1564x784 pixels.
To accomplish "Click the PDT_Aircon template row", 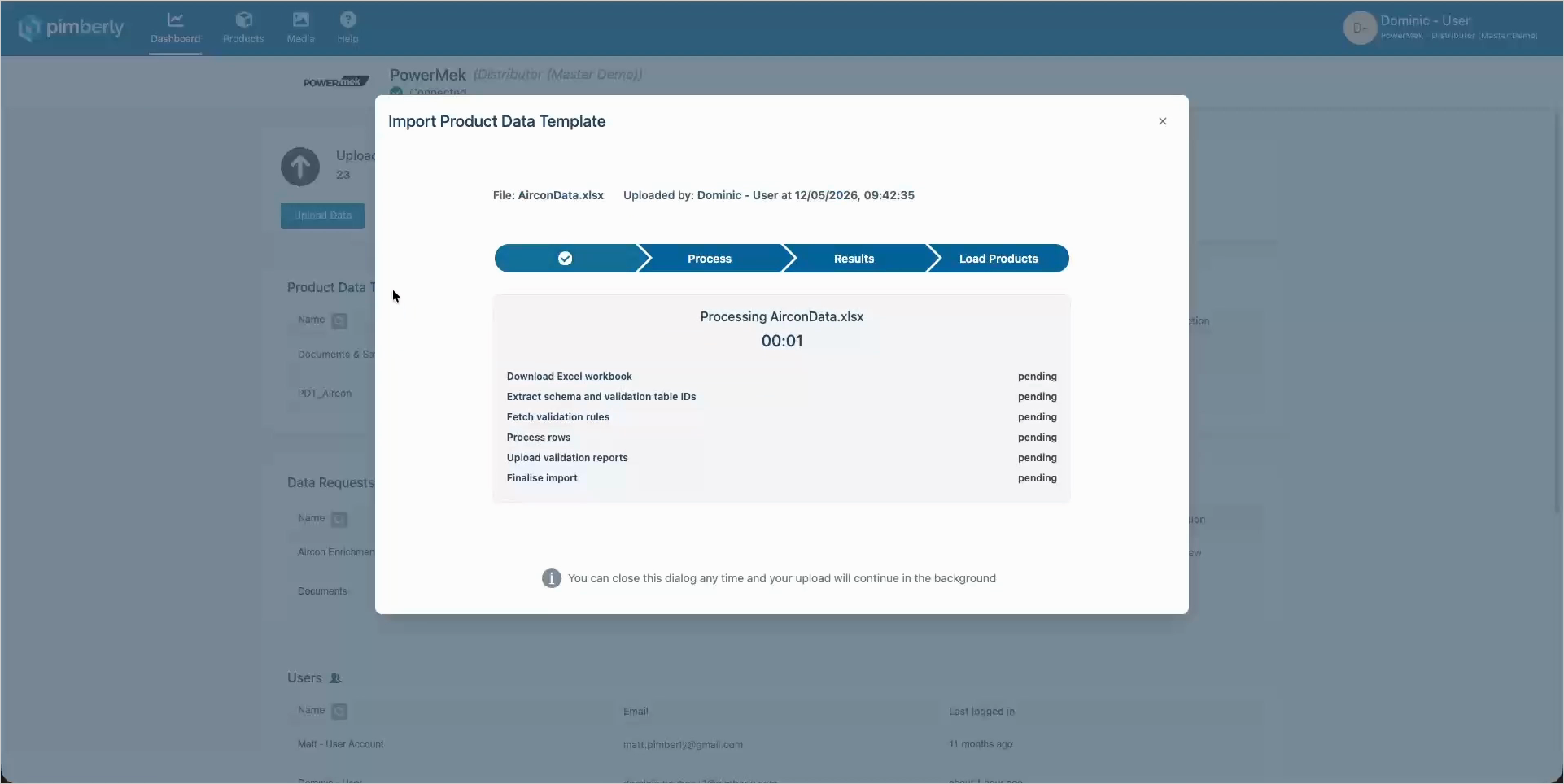I will coord(325,394).
